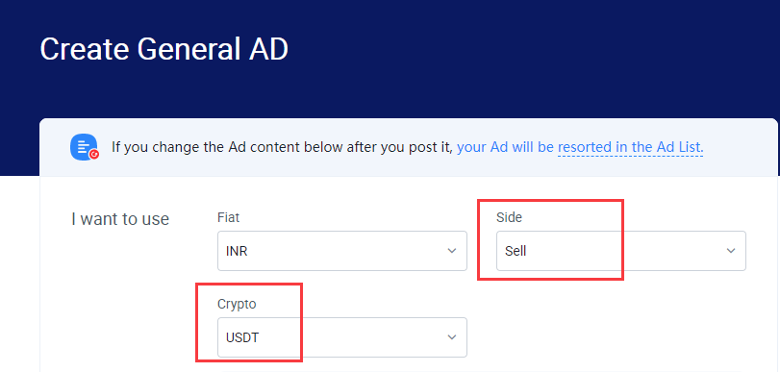Click the "Create General AD" heading

pyautogui.click(x=164, y=49)
